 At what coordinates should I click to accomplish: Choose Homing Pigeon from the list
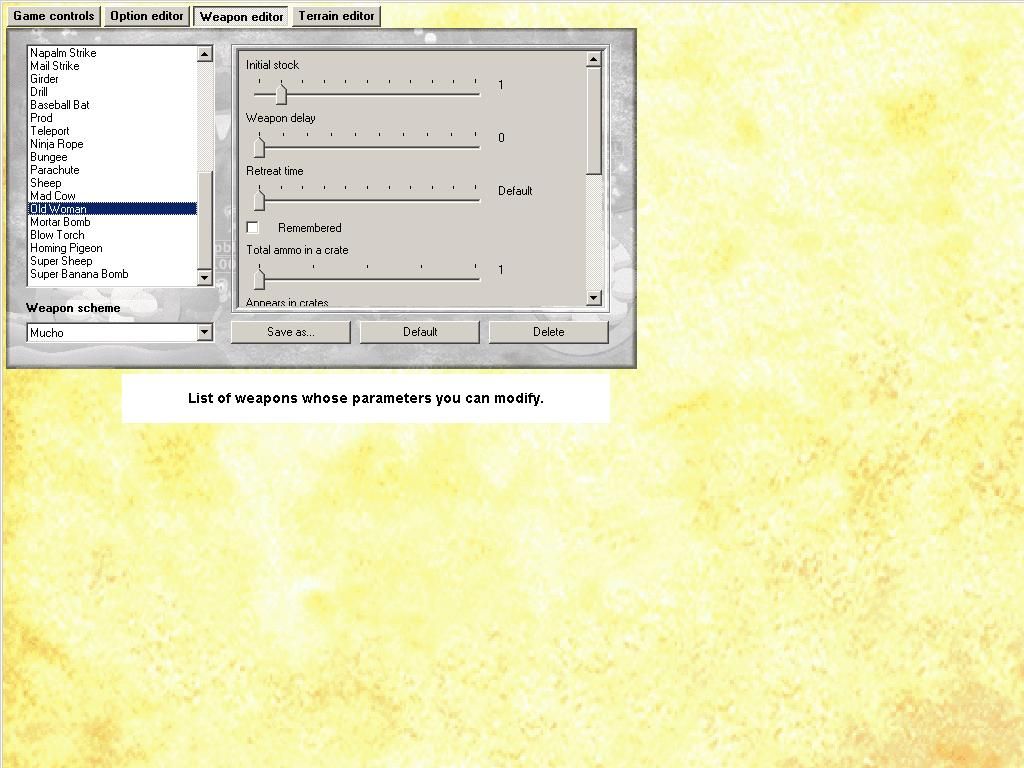(x=66, y=248)
